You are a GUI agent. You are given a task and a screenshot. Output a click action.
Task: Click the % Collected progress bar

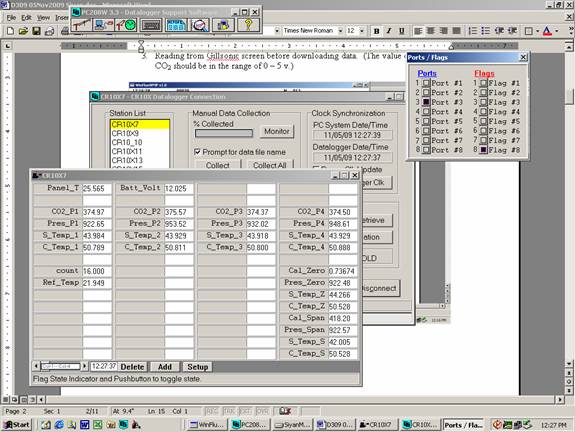tap(224, 133)
